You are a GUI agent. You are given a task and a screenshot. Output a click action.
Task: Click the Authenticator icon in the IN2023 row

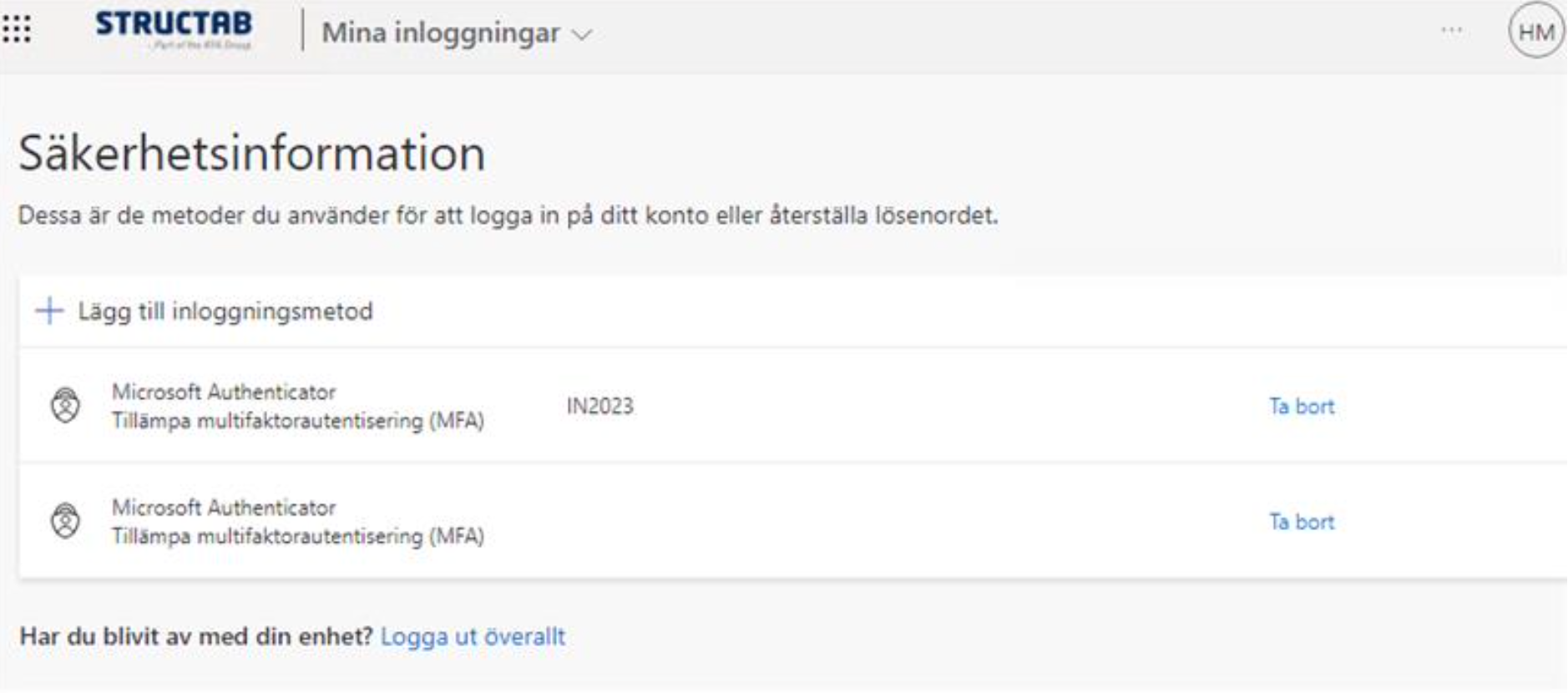(x=65, y=406)
